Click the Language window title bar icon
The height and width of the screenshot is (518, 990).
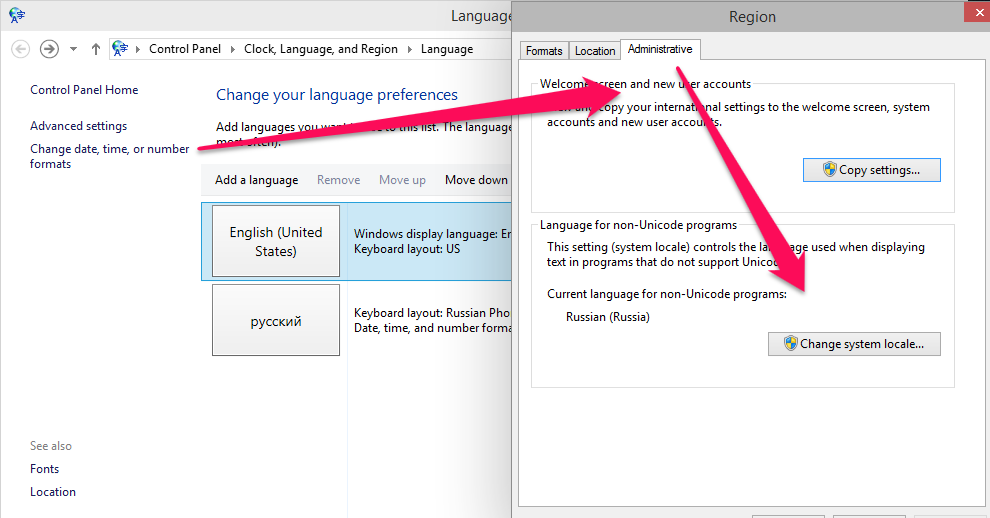click(16, 15)
